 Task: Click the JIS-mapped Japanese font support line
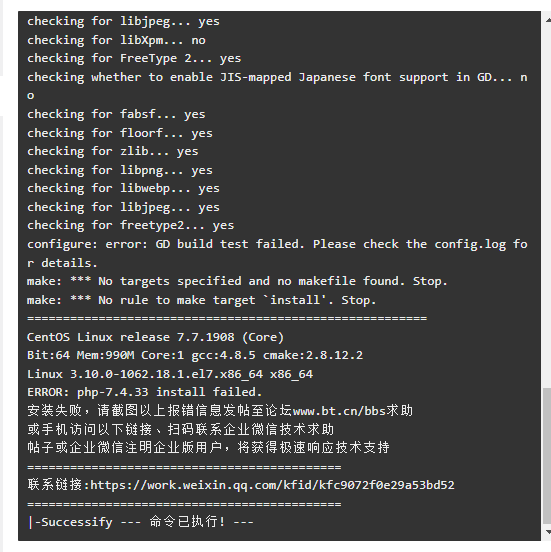[277, 86]
